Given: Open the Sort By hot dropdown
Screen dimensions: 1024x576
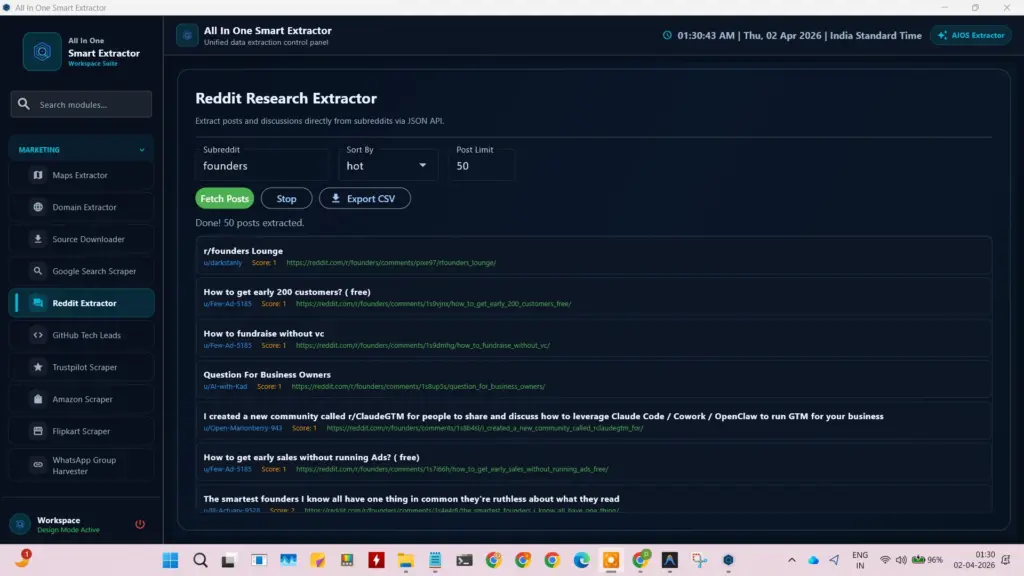Looking at the screenshot, I should [387, 166].
